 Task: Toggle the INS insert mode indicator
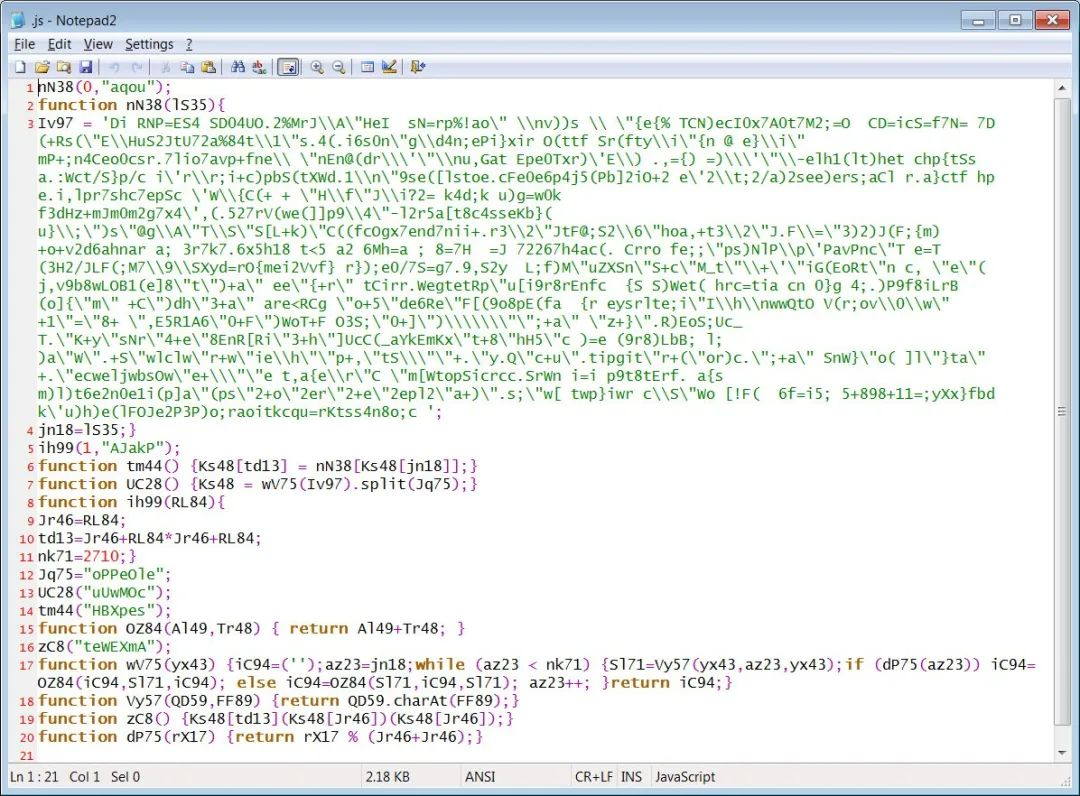631,777
